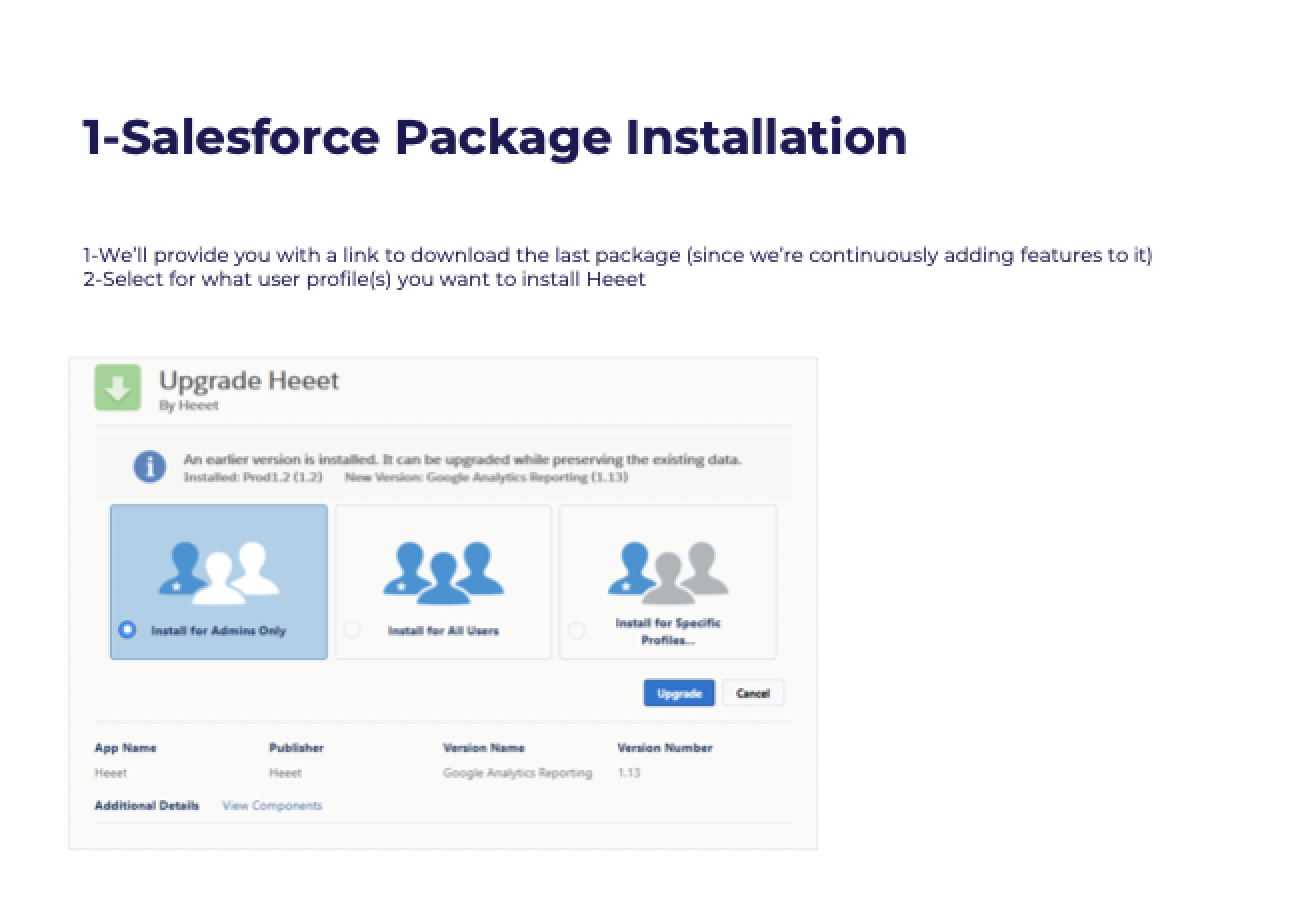Image resolution: width=1296 pixels, height=922 pixels.
Task: Click New Version: Google Analytics Reporting text
Action: [487, 478]
